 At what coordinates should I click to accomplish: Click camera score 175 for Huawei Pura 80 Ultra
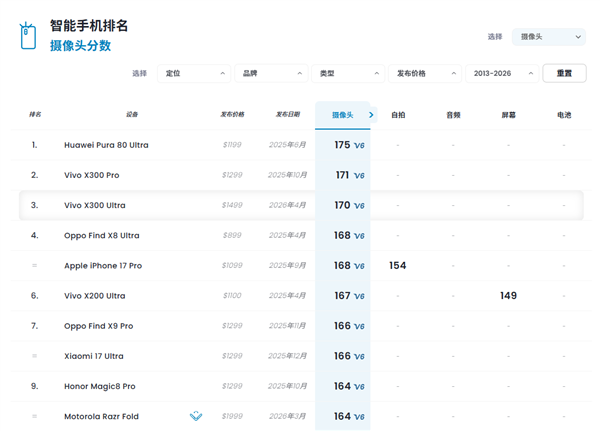(342, 145)
